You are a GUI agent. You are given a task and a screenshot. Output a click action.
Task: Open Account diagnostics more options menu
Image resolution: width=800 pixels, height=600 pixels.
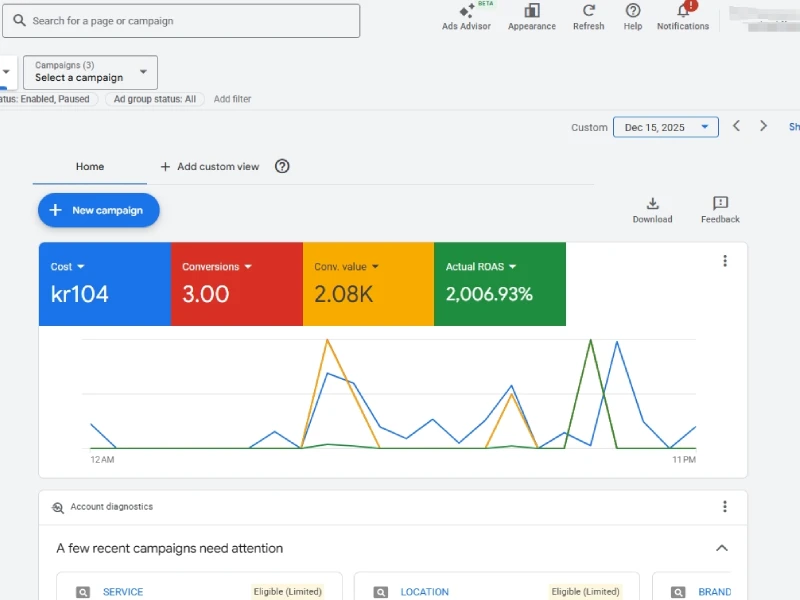tap(725, 507)
